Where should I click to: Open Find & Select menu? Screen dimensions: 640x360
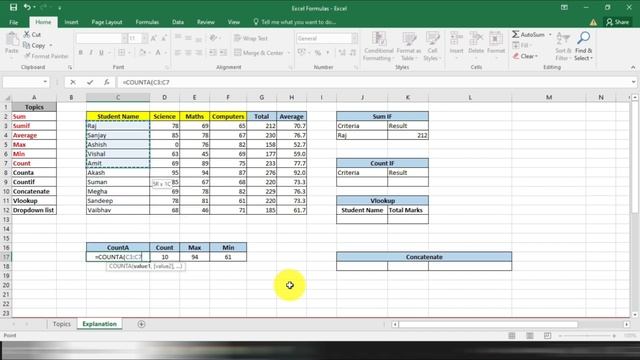583,47
